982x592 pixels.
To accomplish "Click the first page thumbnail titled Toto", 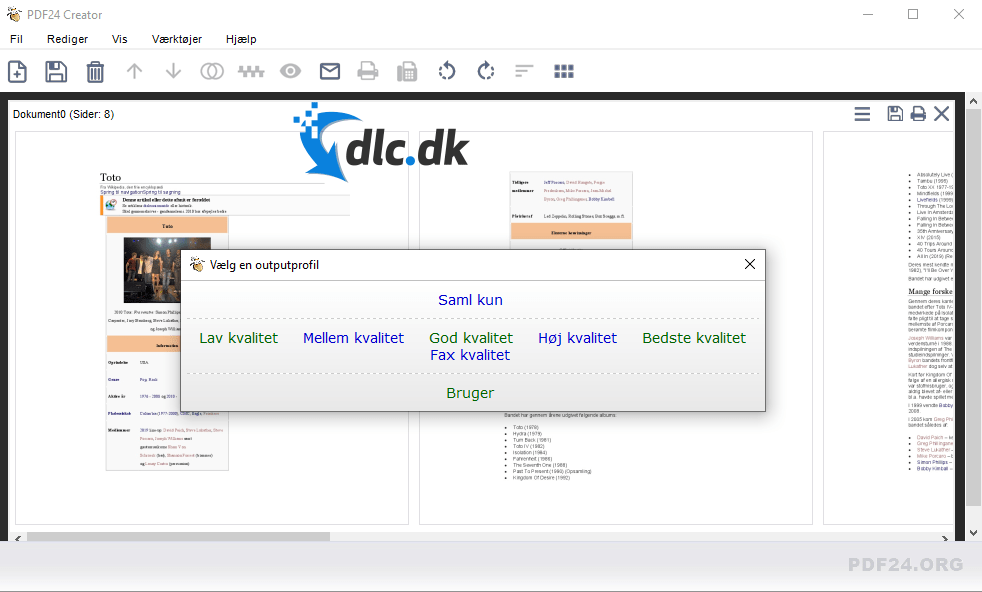I will pyautogui.click(x=212, y=328).
